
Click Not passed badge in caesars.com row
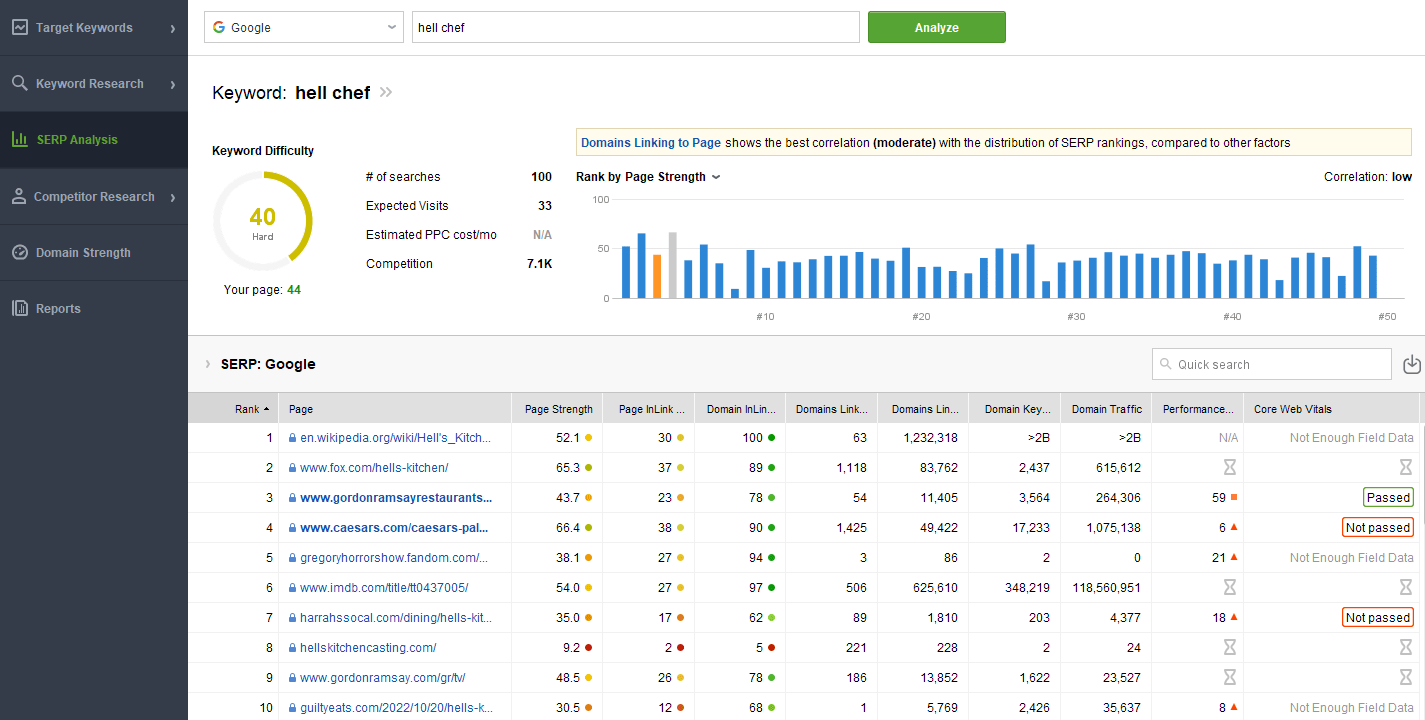coord(1377,528)
